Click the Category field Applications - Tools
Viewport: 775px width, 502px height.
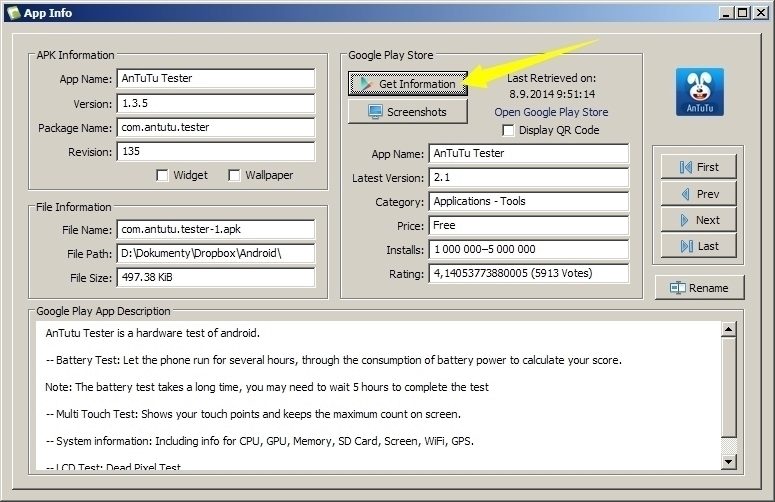pyautogui.click(x=529, y=202)
